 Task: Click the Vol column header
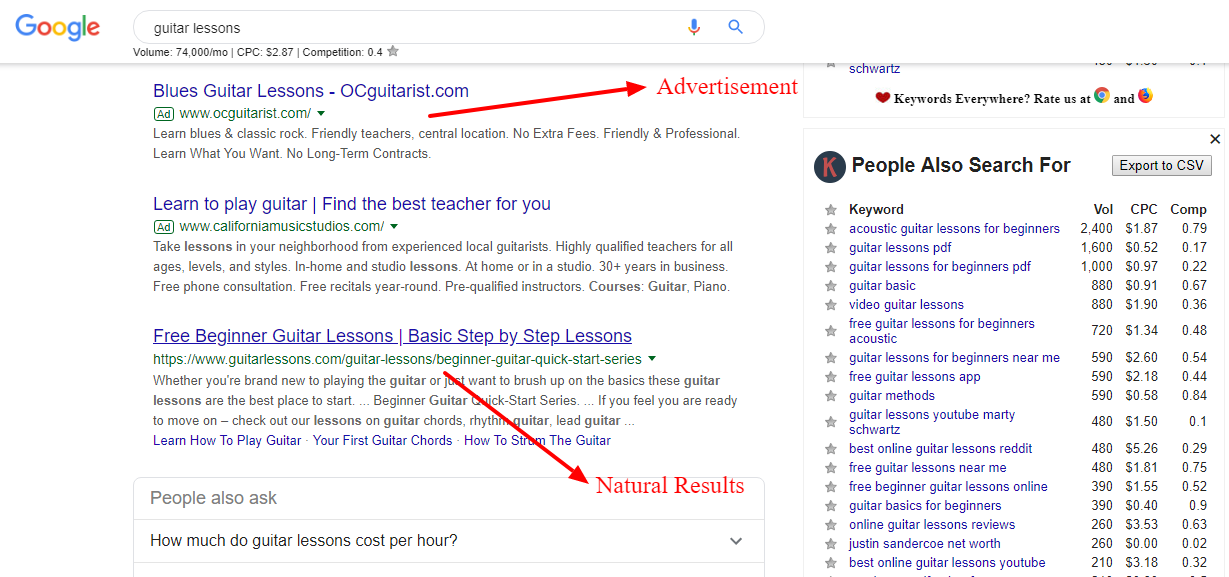tap(1103, 210)
